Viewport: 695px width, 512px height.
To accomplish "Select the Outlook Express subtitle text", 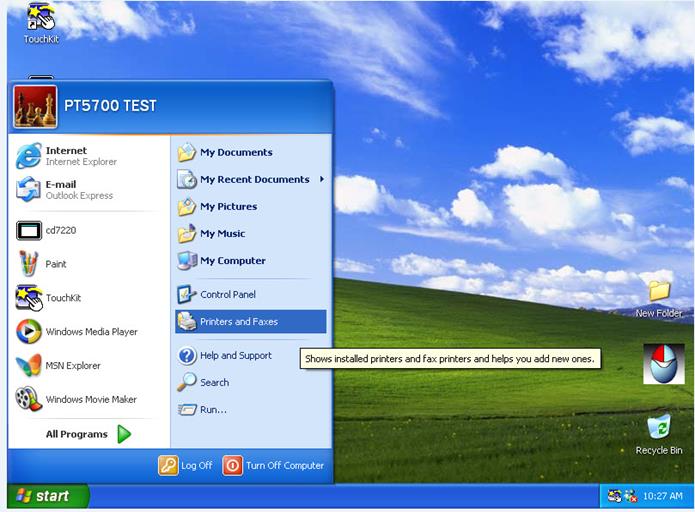I will (79, 195).
